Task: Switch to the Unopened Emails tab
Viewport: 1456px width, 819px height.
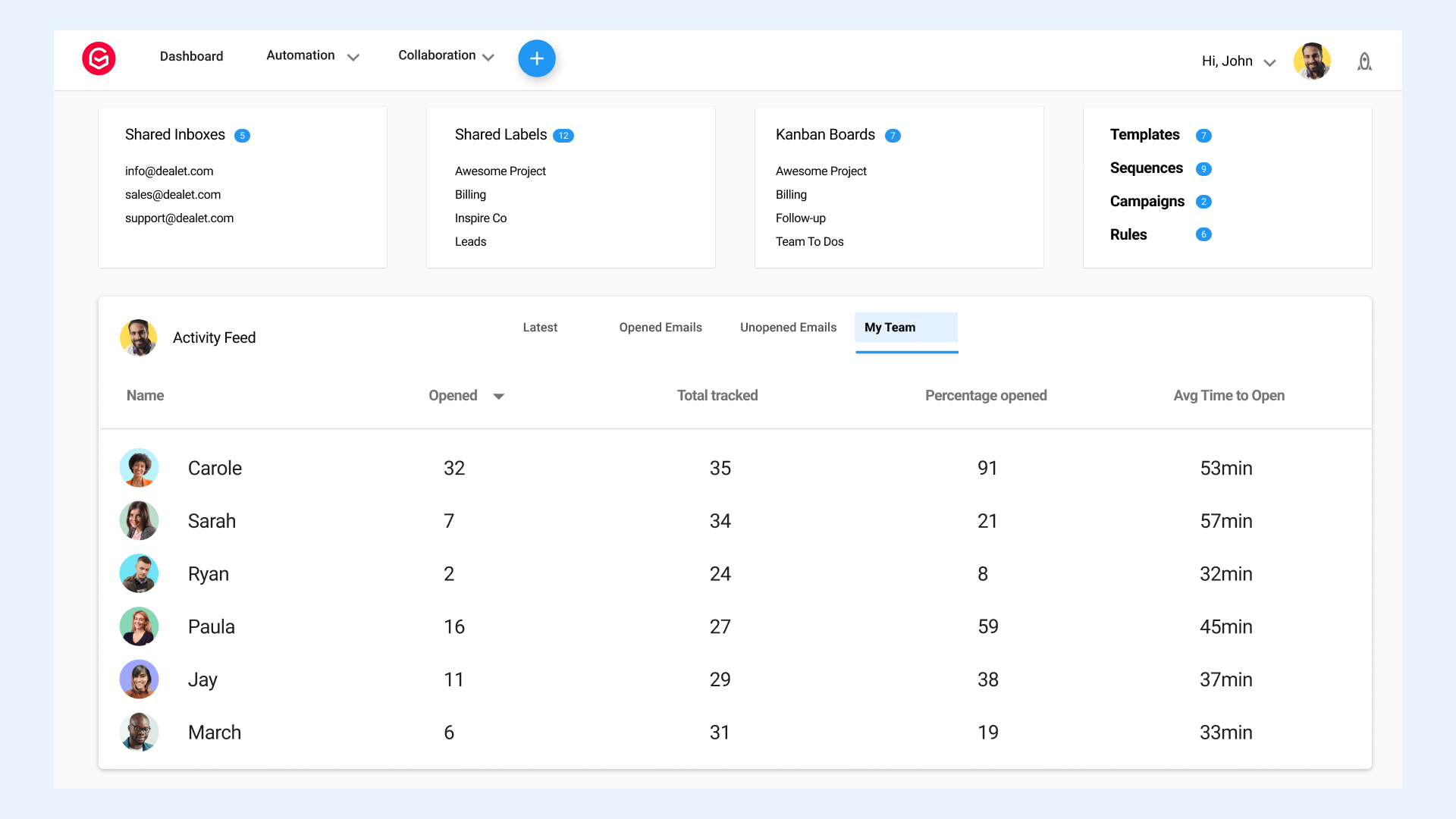Action: pyautogui.click(x=788, y=328)
